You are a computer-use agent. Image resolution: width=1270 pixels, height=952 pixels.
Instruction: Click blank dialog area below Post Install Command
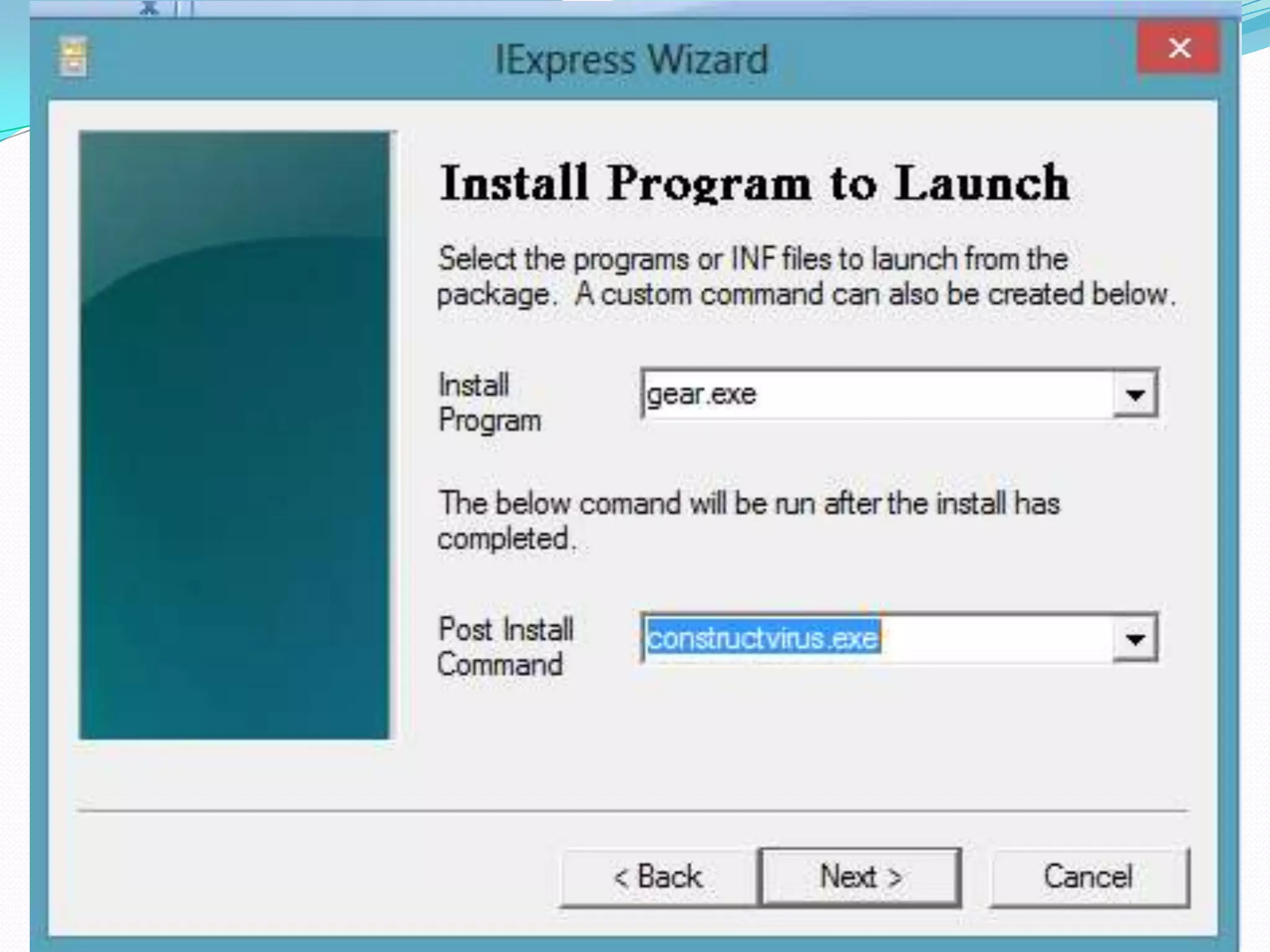click(x=794, y=744)
